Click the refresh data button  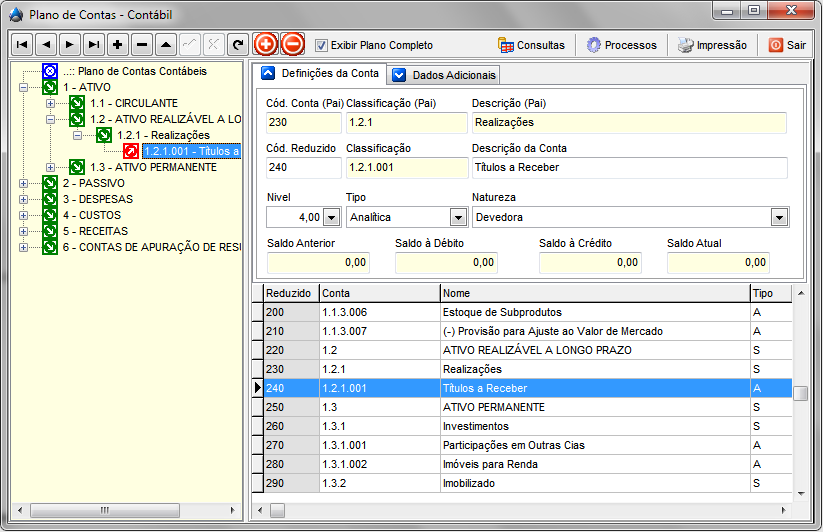[238, 45]
